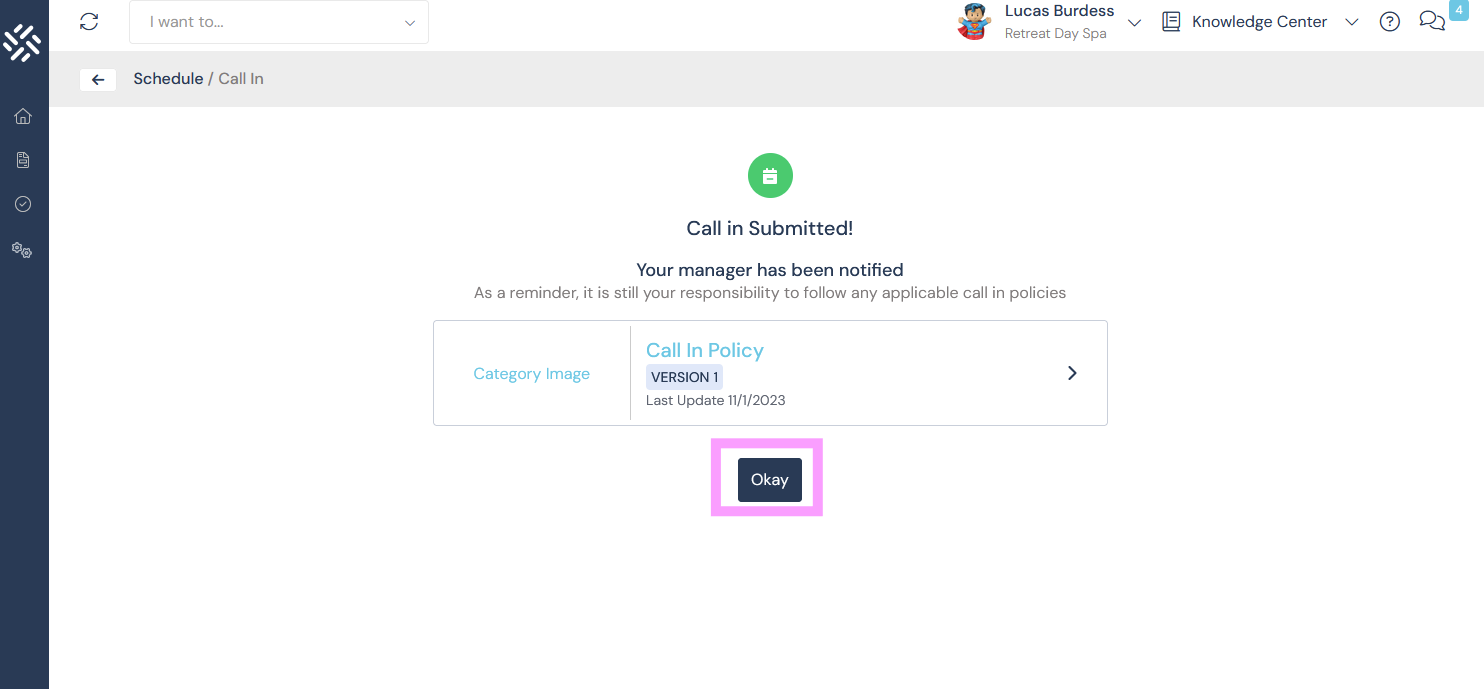Click the help question mark icon
1484x689 pixels.
pos(1389,22)
